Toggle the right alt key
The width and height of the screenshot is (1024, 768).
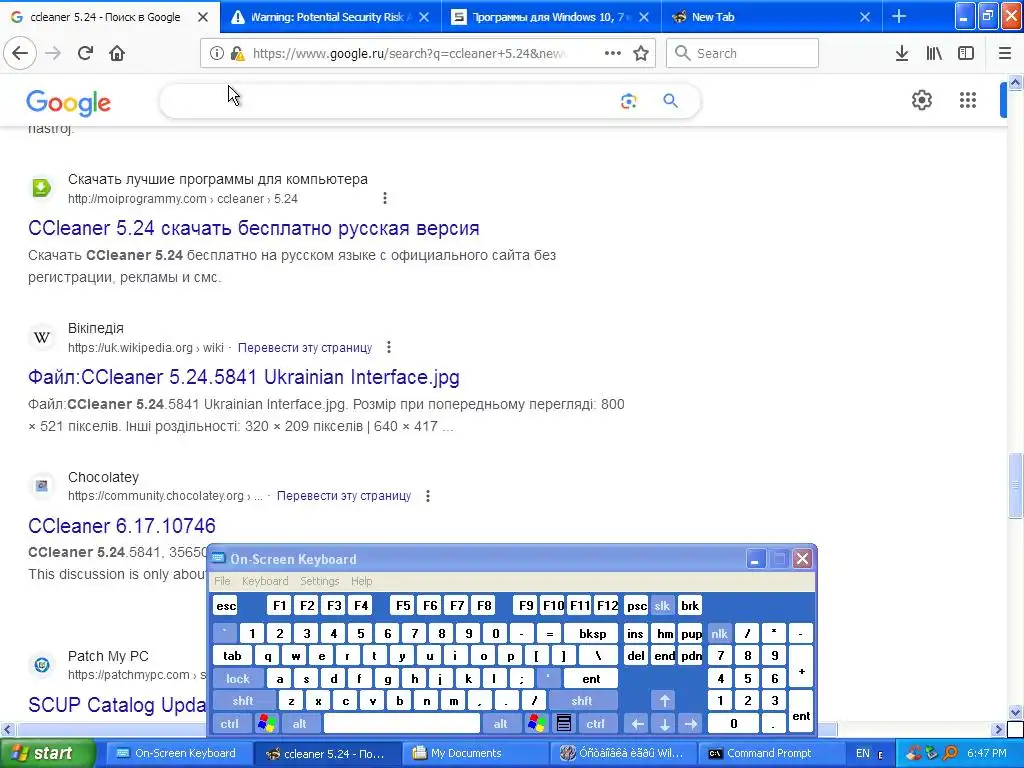[x=501, y=724]
